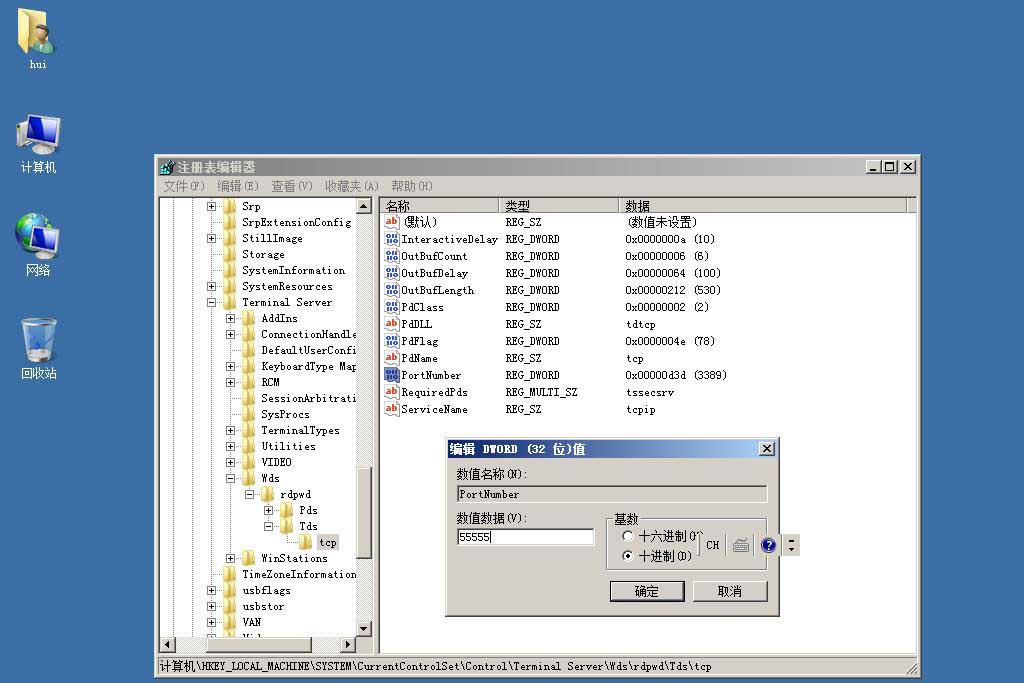Open the hui user folder desktop icon
1024x683 pixels.
[37, 33]
